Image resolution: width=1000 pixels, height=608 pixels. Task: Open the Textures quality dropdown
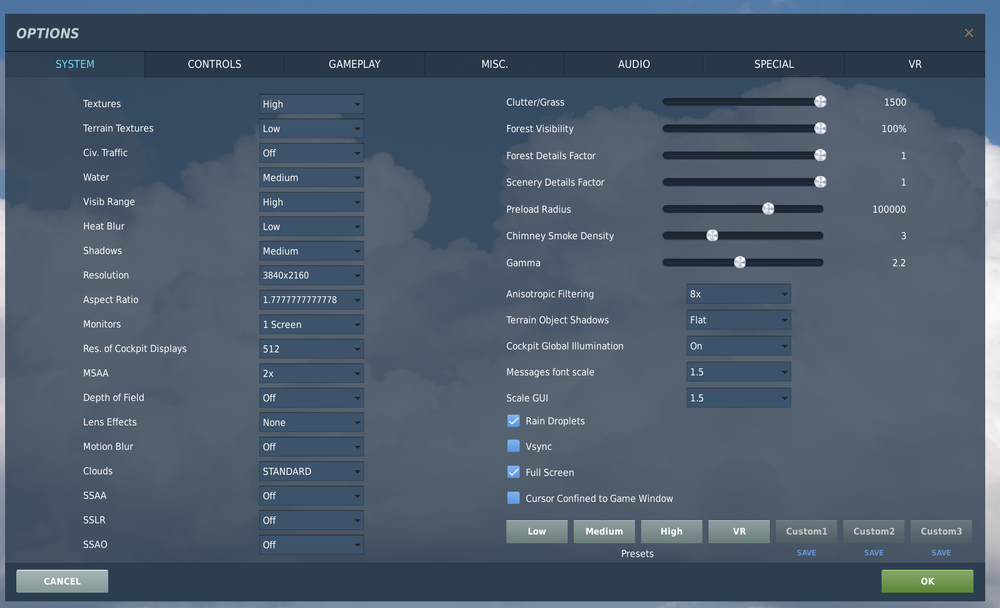[310, 103]
